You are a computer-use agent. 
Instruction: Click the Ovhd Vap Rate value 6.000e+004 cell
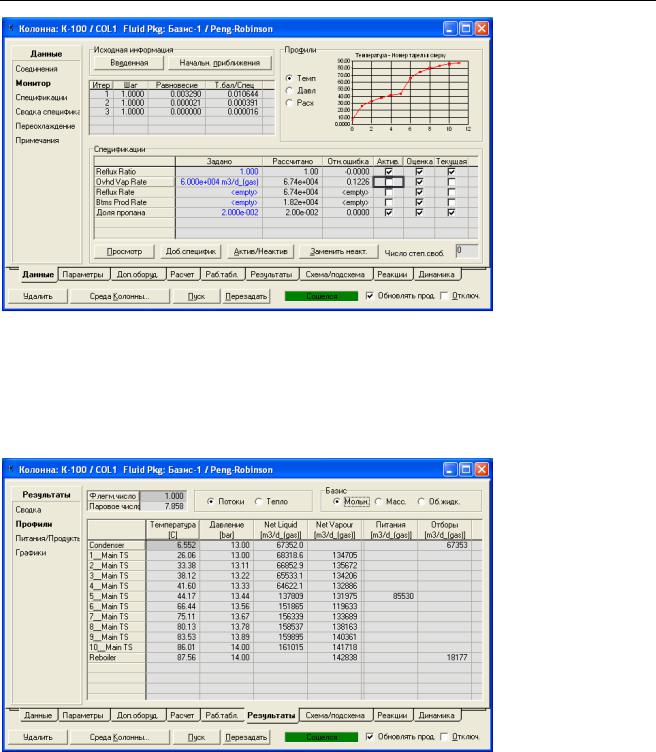(219, 182)
